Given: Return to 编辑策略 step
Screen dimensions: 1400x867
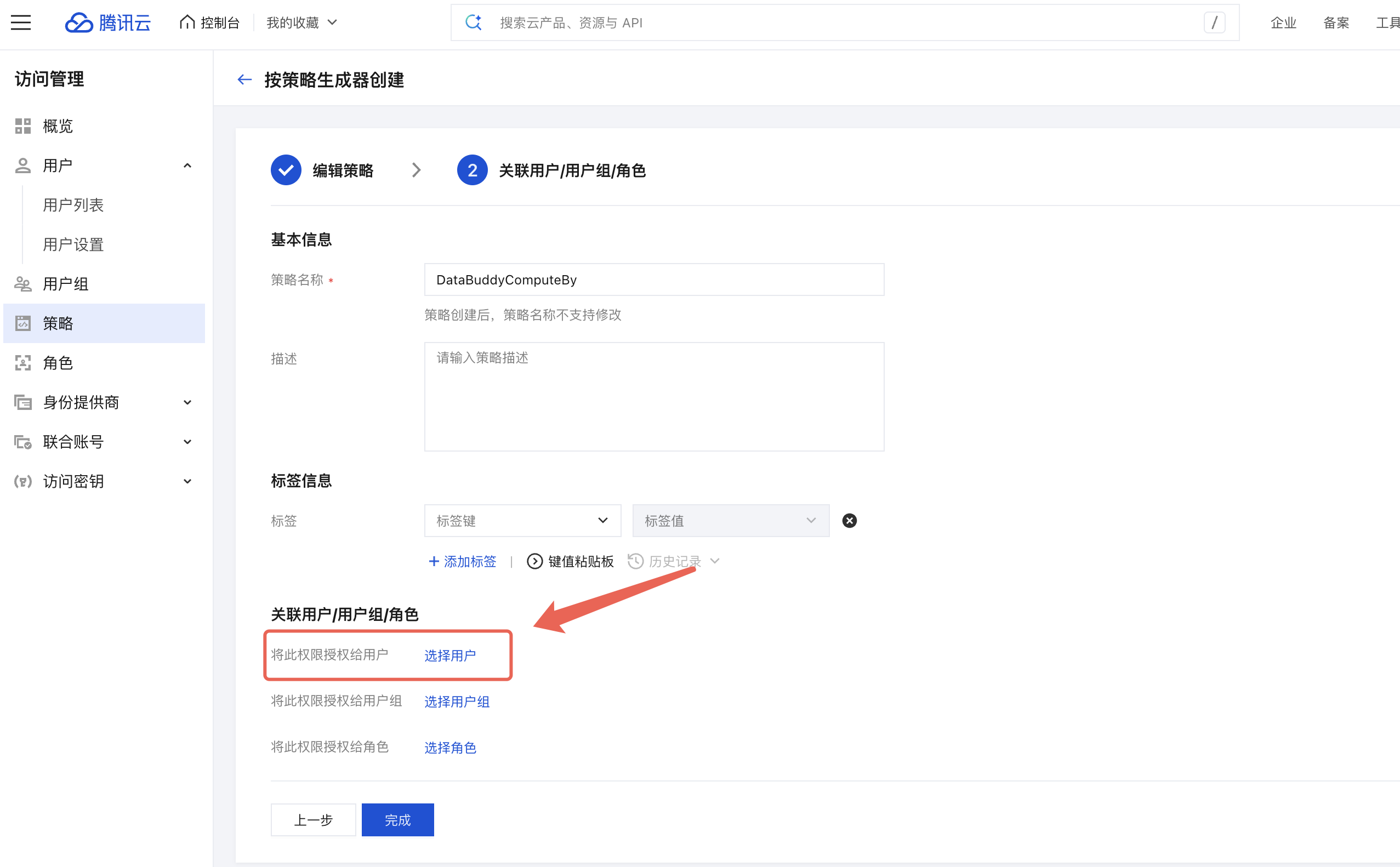Looking at the screenshot, I should tap(343, 170).
